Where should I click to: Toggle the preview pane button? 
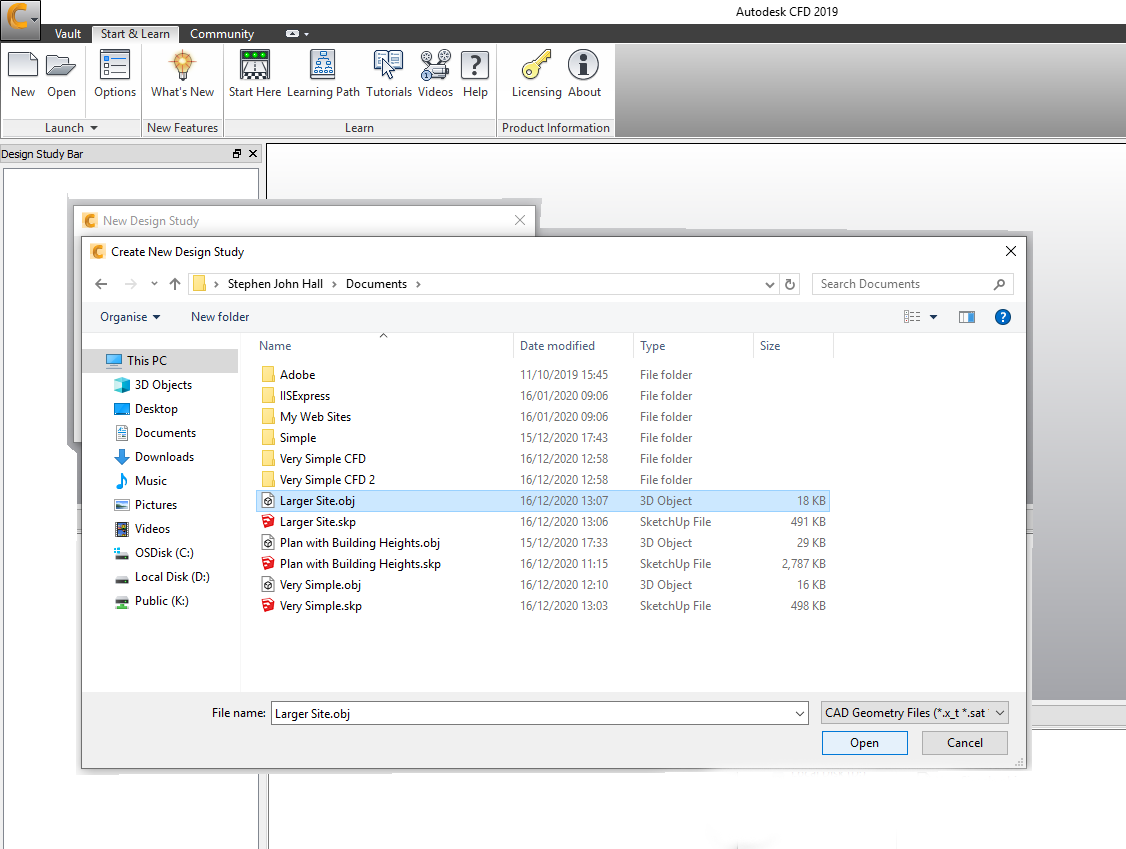[x=966, y=317]
